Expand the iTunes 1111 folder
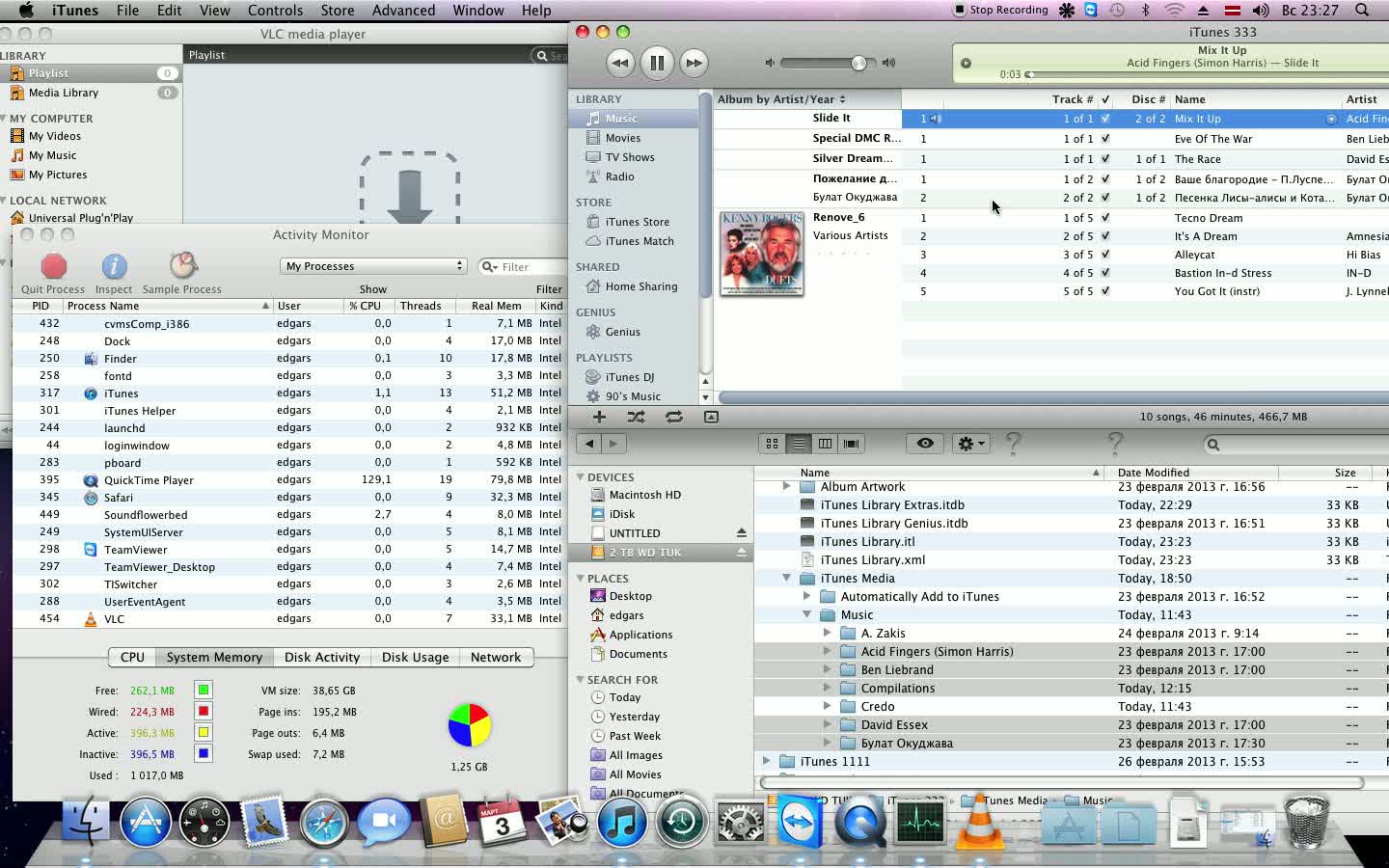Viewport: 1389px width, 868px height. 767,762
